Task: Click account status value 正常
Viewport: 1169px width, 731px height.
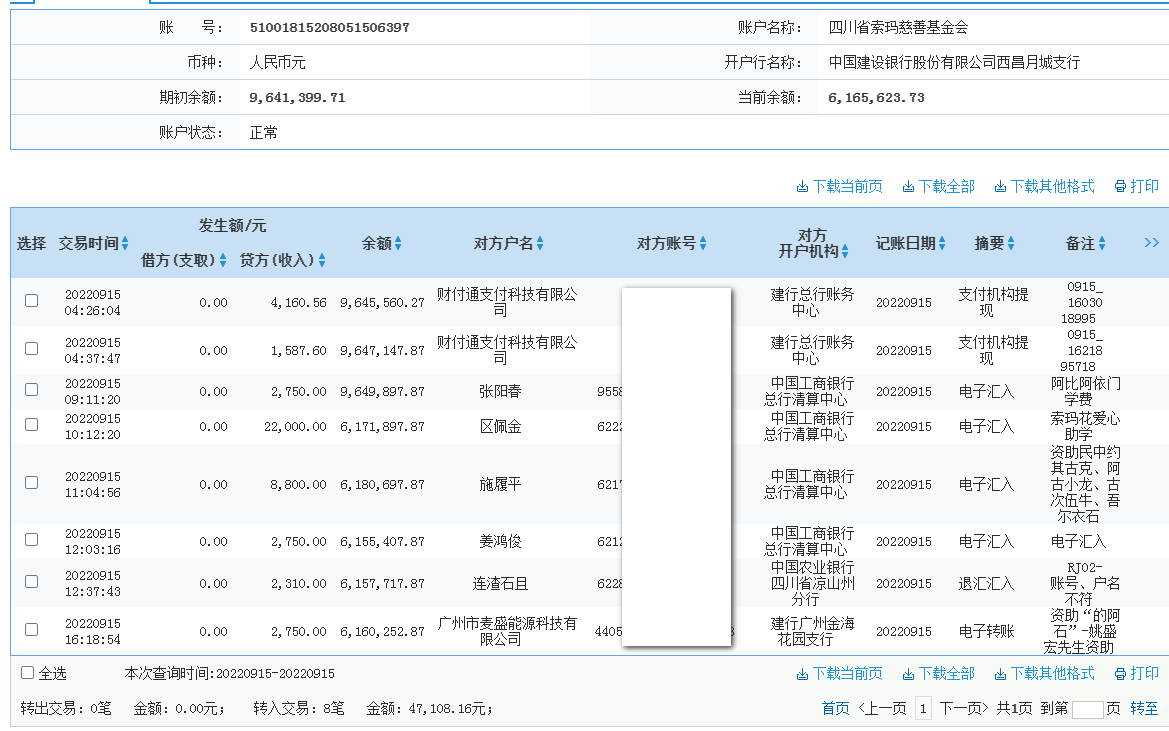Action: pos(263,133)
